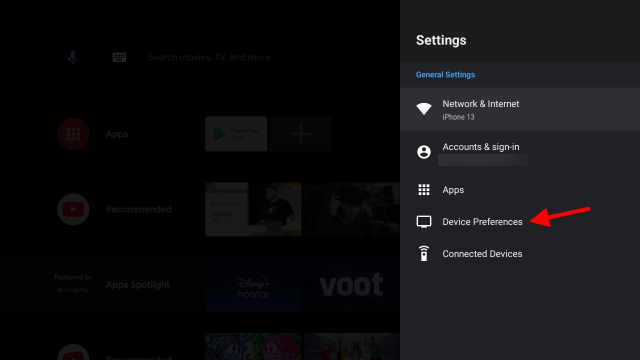Select the Recommended row label beside YouTube

pyautogui.click(x=139, y=209)
